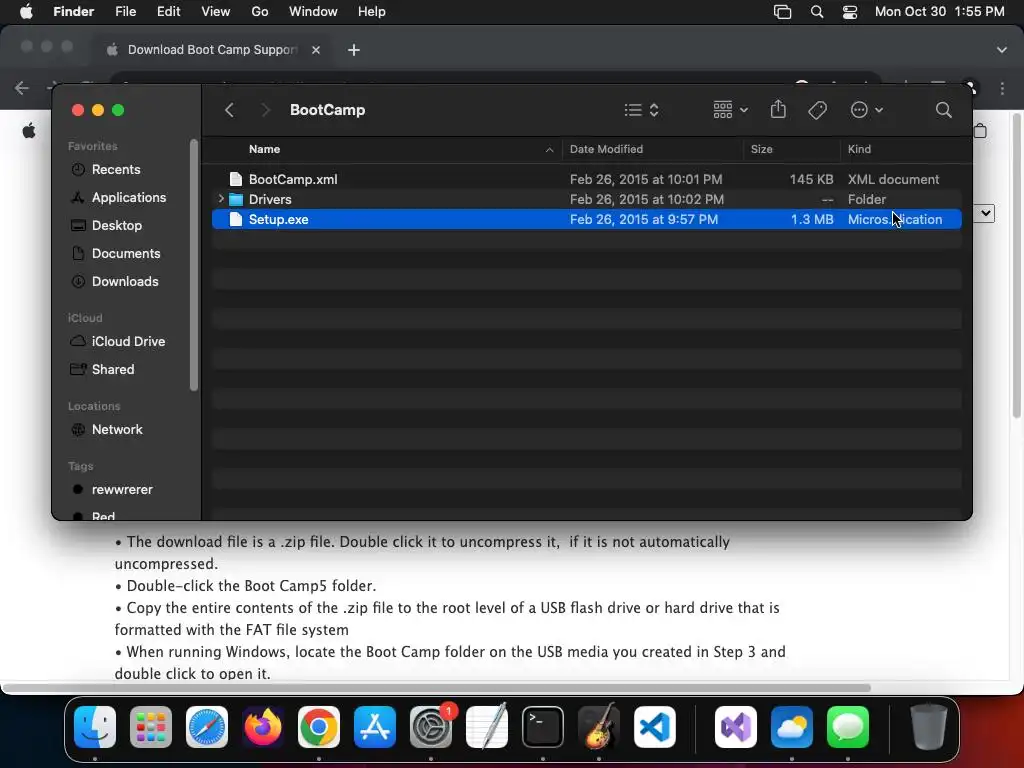Screen dimensions: 1024x768
Task: Click the Finder Tags icon
Action: (x=817, y=110)
